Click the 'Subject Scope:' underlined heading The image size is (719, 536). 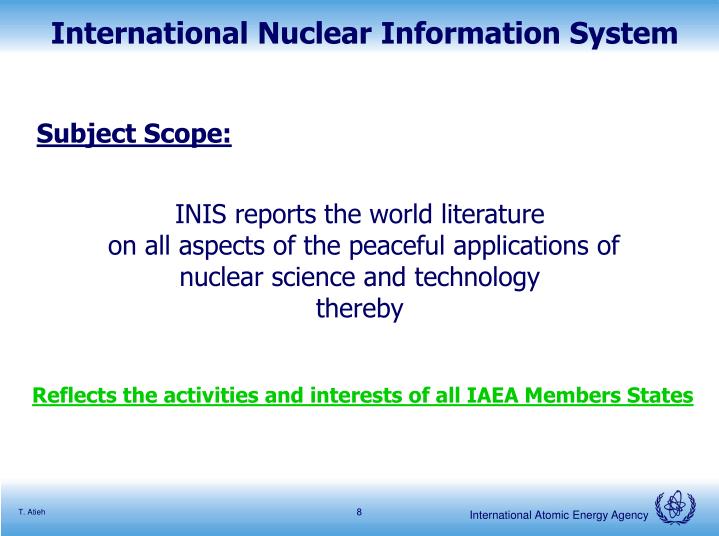pyautogui.click(x=134, y=134)
